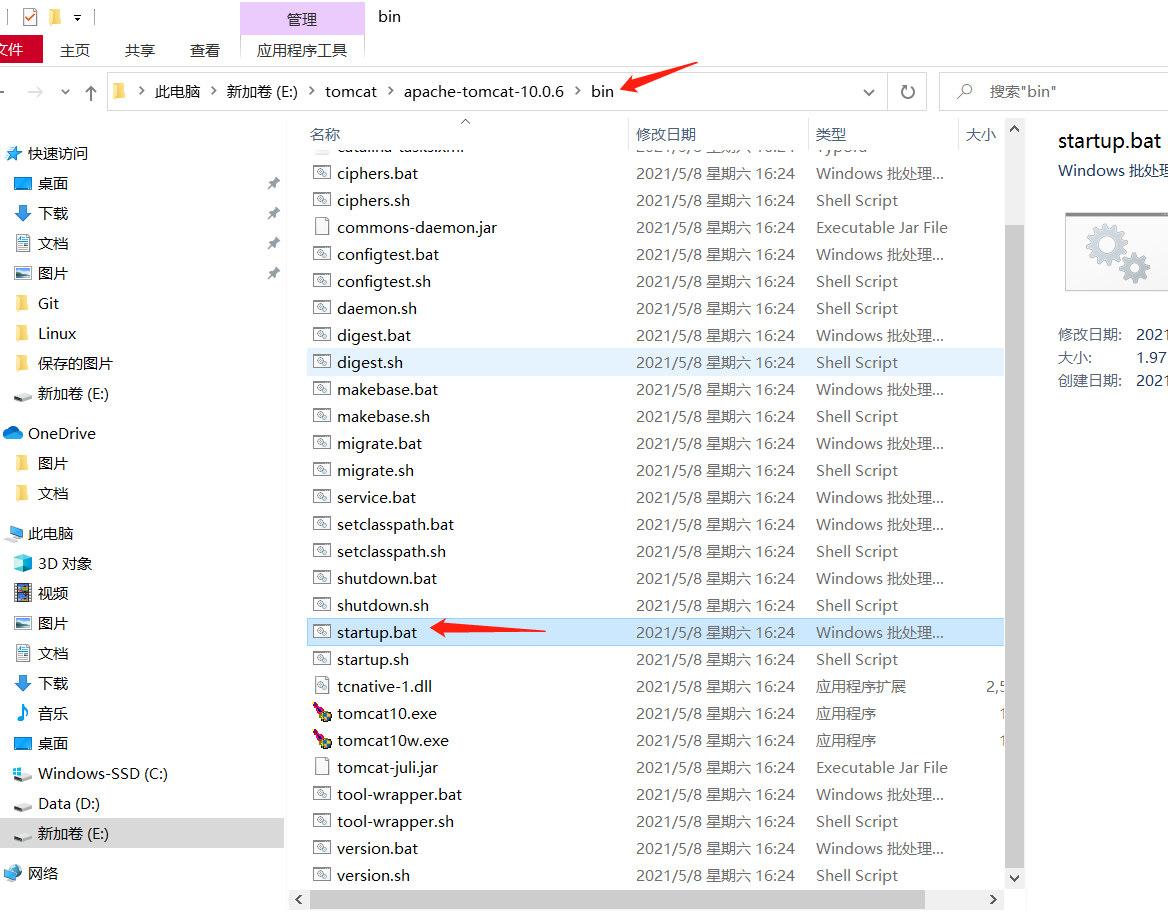
Task: Select the service.bat file icon
Action: [x=322, y=497]
